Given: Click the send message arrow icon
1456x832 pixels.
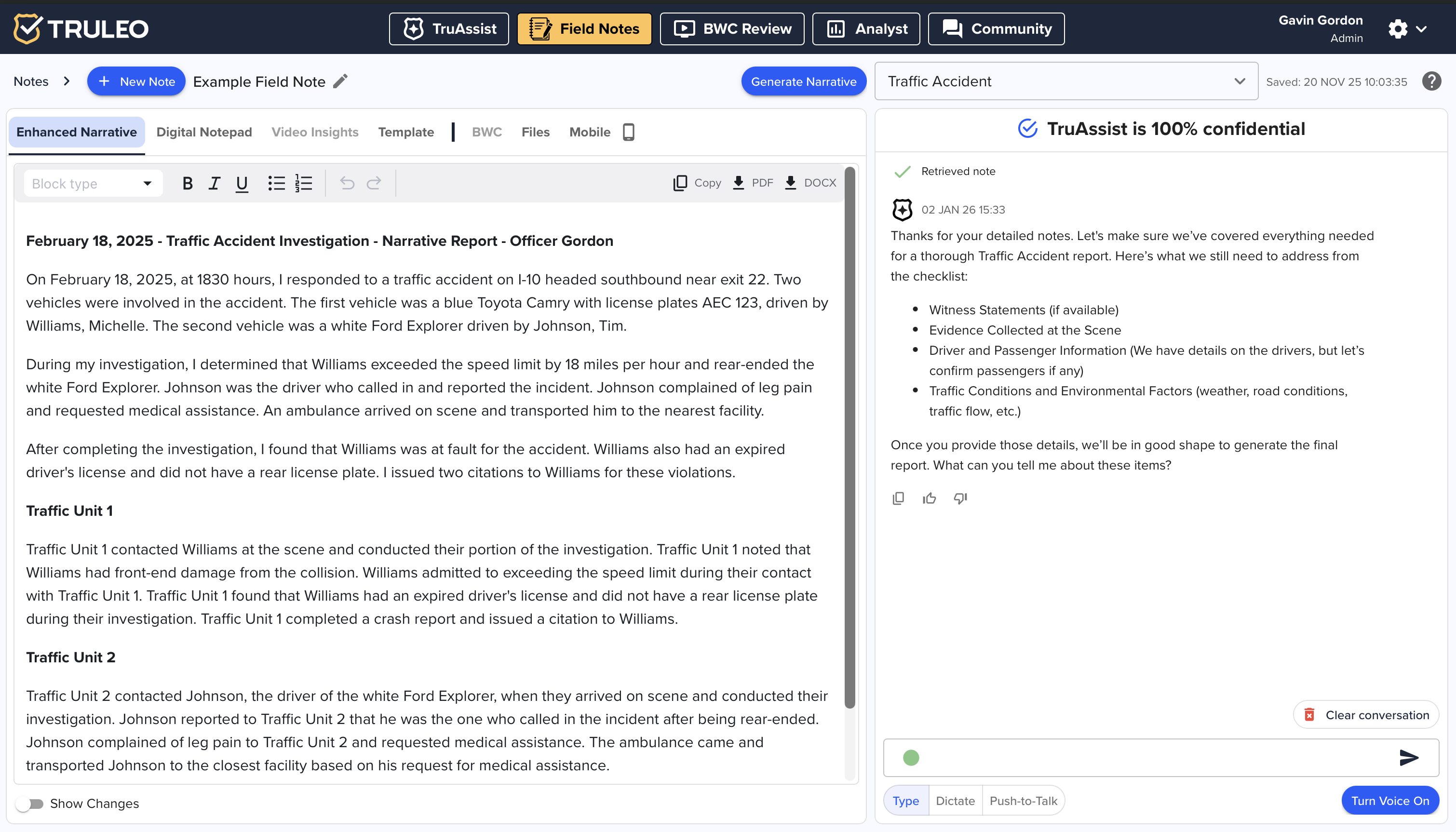Looking at the screenshot, I should coord(1409,758).
